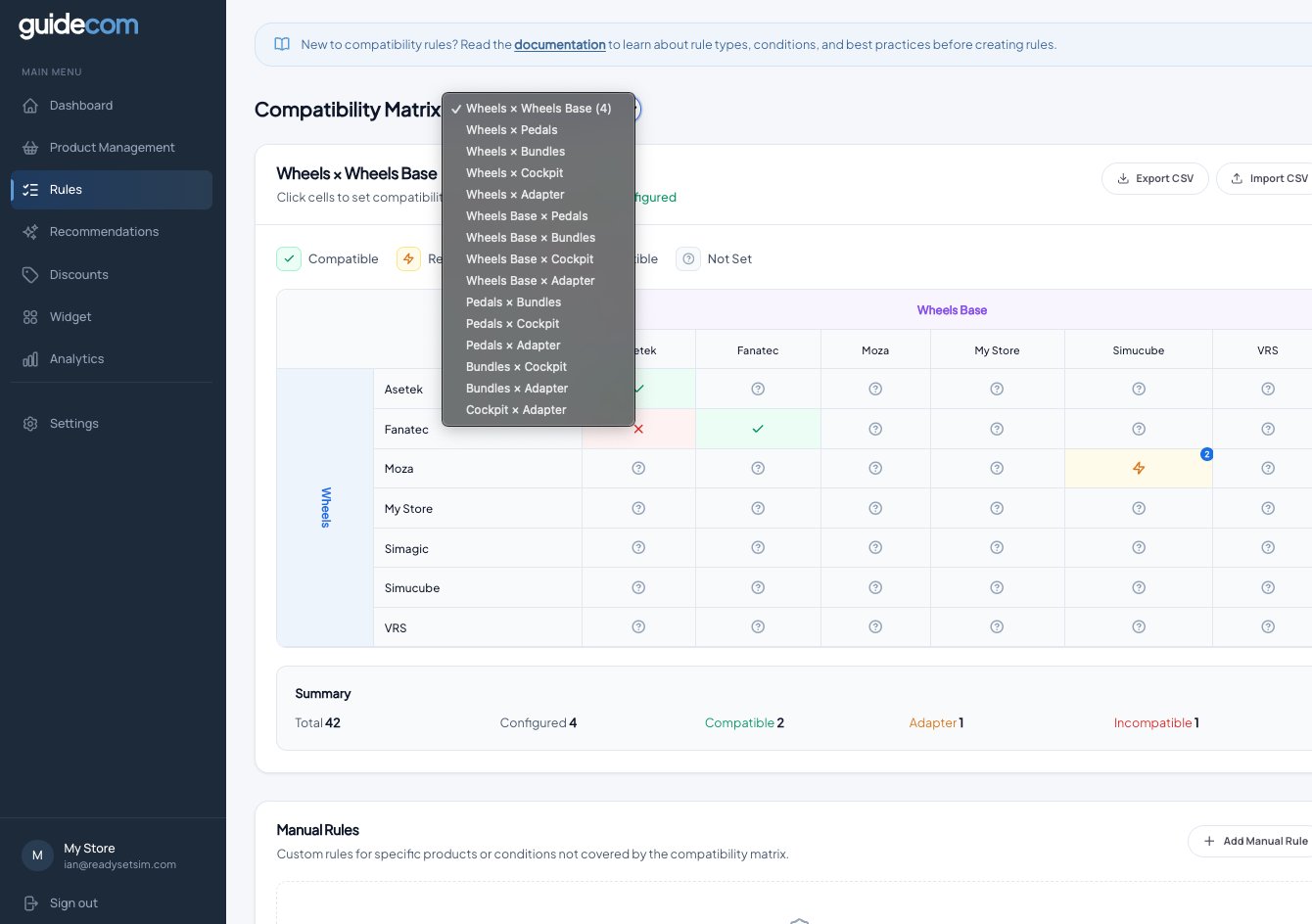The height and width of the screenshot is (924, 1312).
Task: Open the documentation link
Action: [560, 44]
